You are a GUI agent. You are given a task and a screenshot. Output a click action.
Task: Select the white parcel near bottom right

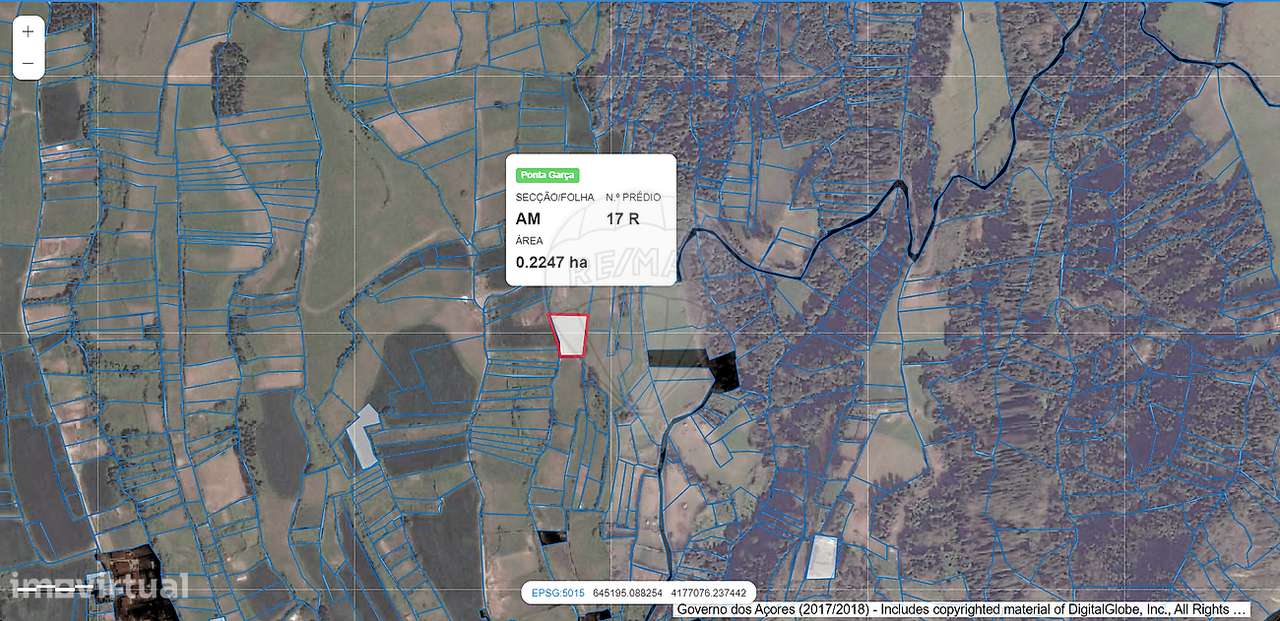[x=822, y=557]
